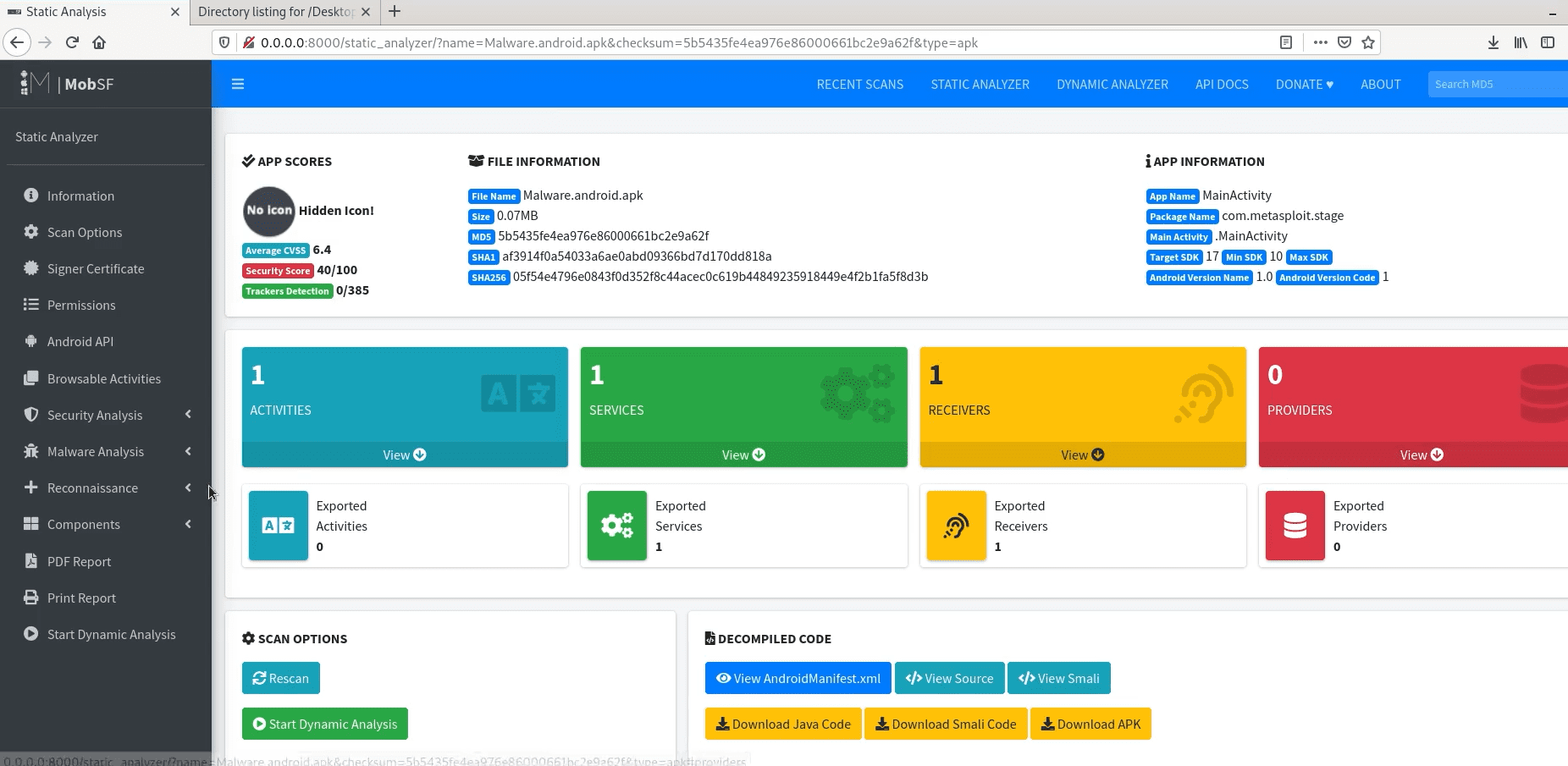The width and height of the screenshot is (1568, 766).
Task: Click the Exported Receivers ear icon
Action: pos(956,526)
